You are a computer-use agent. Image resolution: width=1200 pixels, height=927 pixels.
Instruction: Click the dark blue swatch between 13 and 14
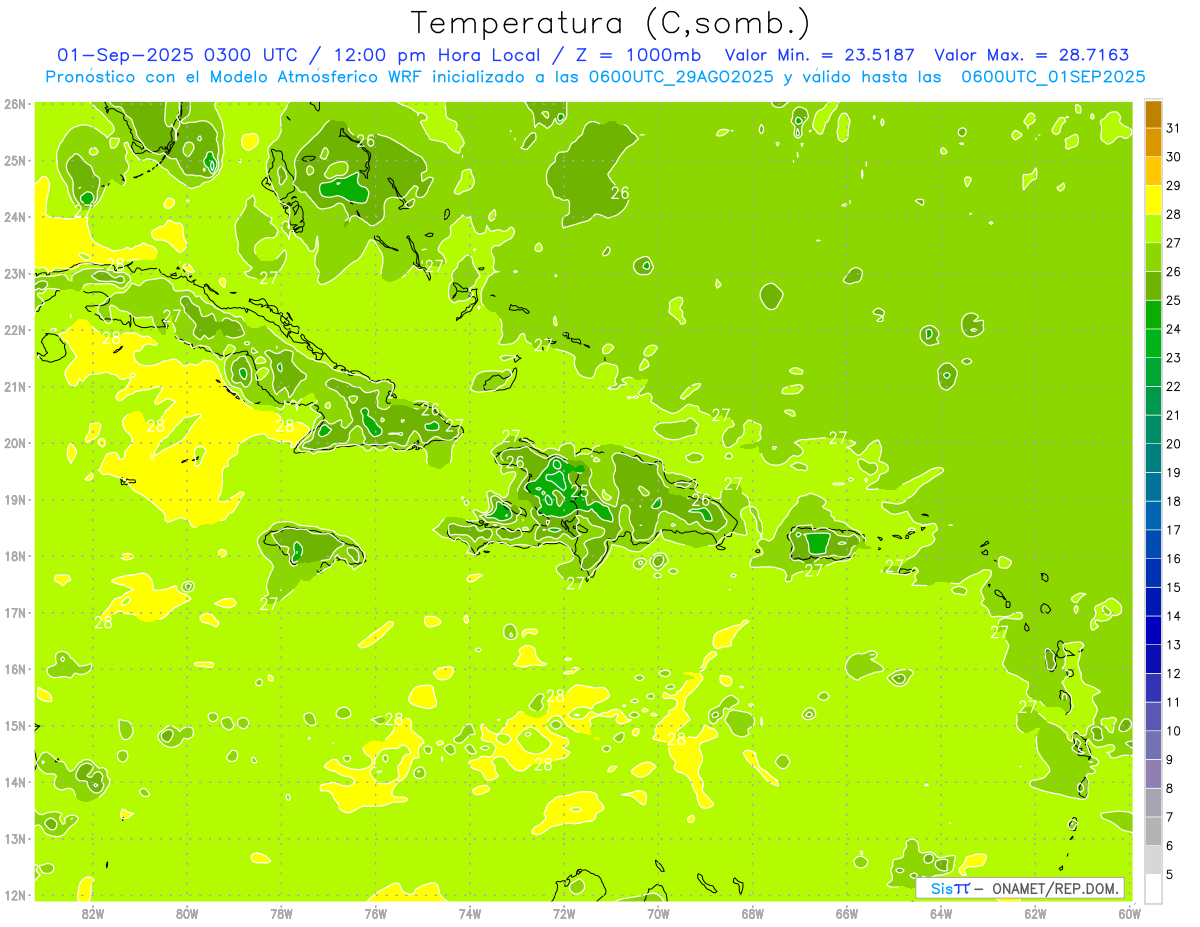[1153, 630]
